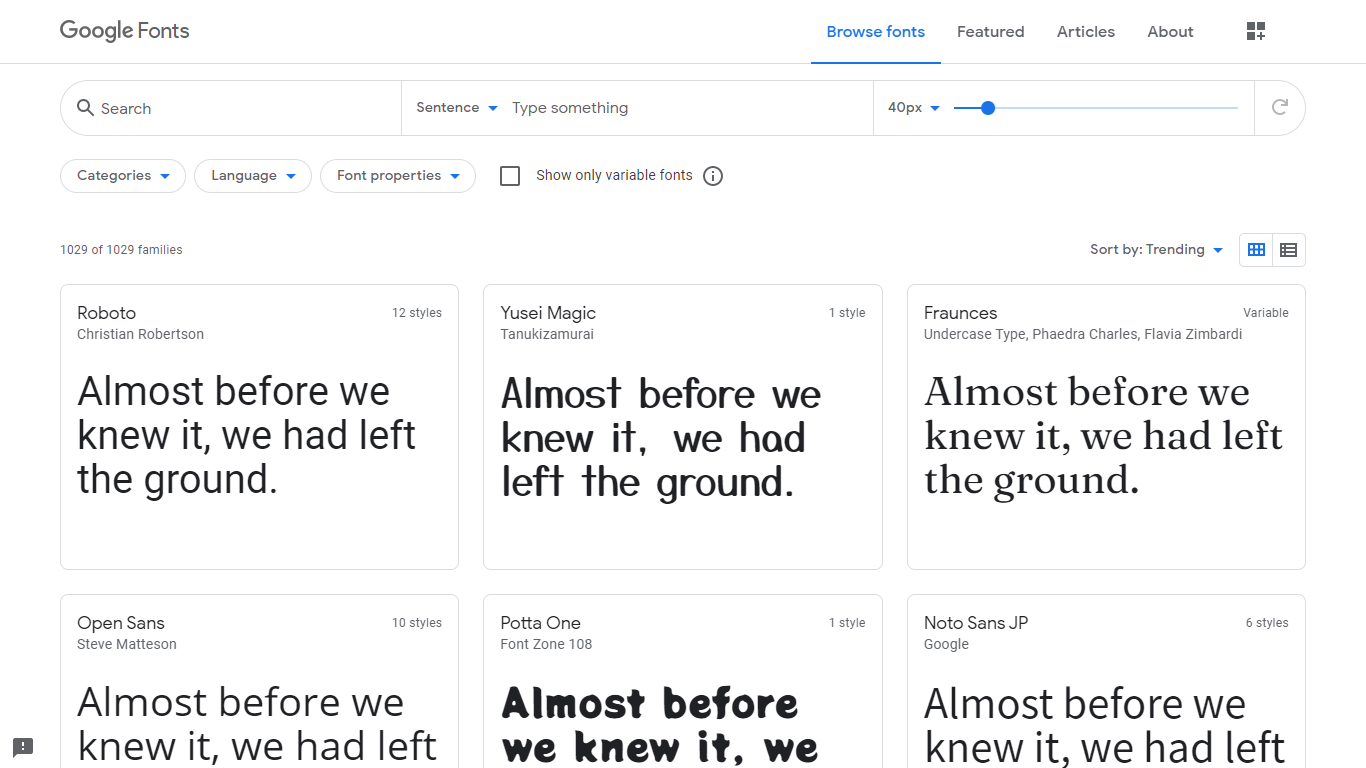Click author name Tanukizamurai
This screenshot has width=1366, height=768.
point(547,334)
